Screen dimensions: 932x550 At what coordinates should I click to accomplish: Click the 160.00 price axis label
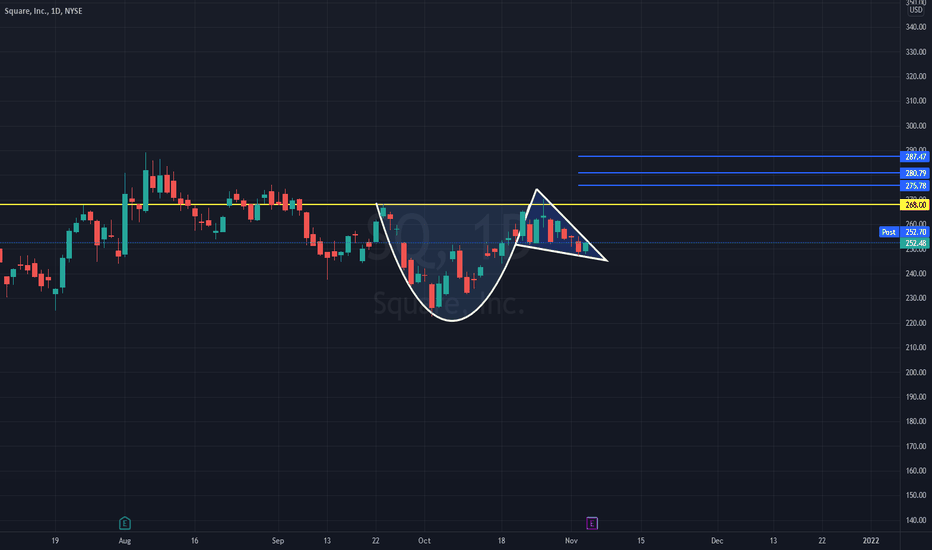click(x=916, y=470)
